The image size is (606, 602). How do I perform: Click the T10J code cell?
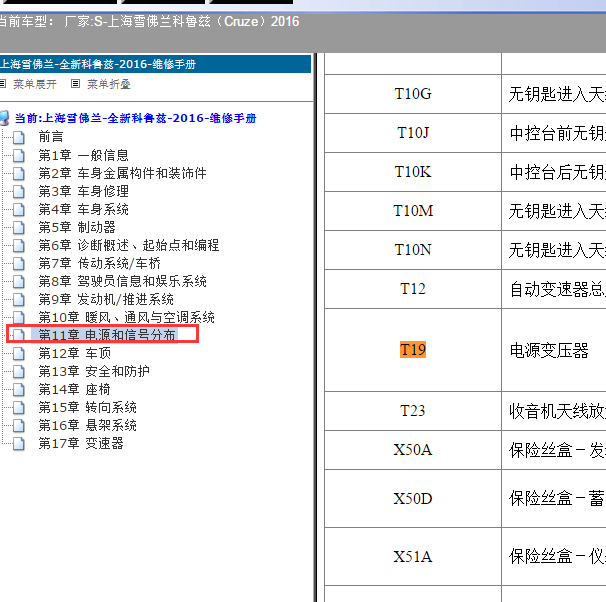413,133
